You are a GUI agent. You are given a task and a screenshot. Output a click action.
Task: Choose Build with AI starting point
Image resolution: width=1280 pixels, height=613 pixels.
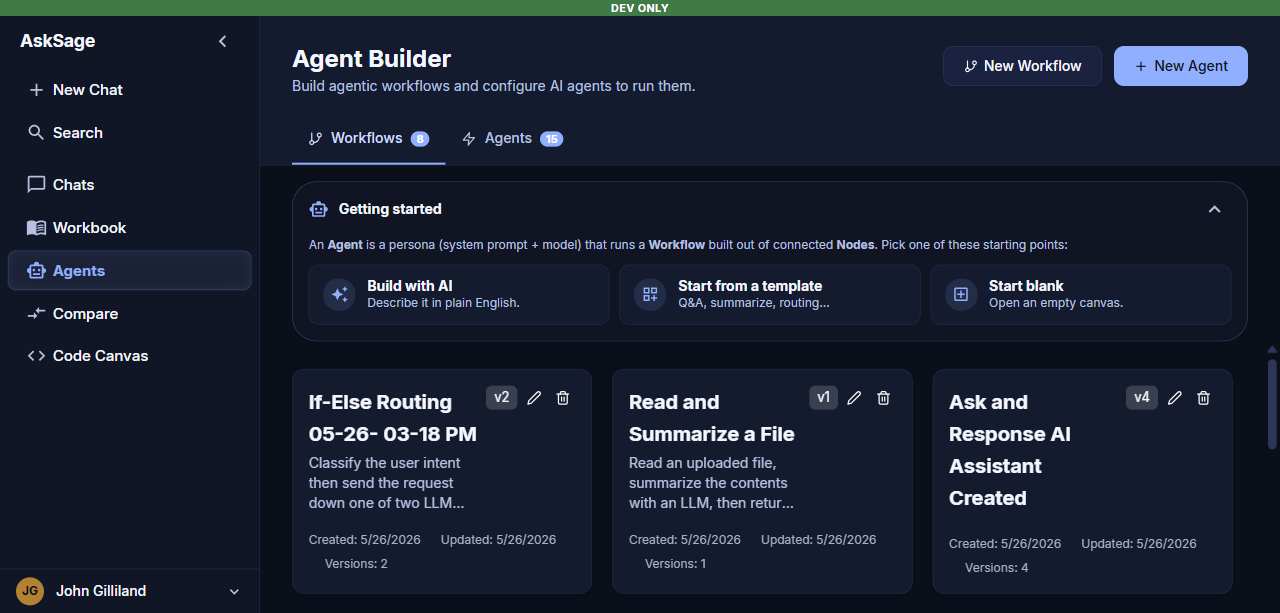[459, 294]
